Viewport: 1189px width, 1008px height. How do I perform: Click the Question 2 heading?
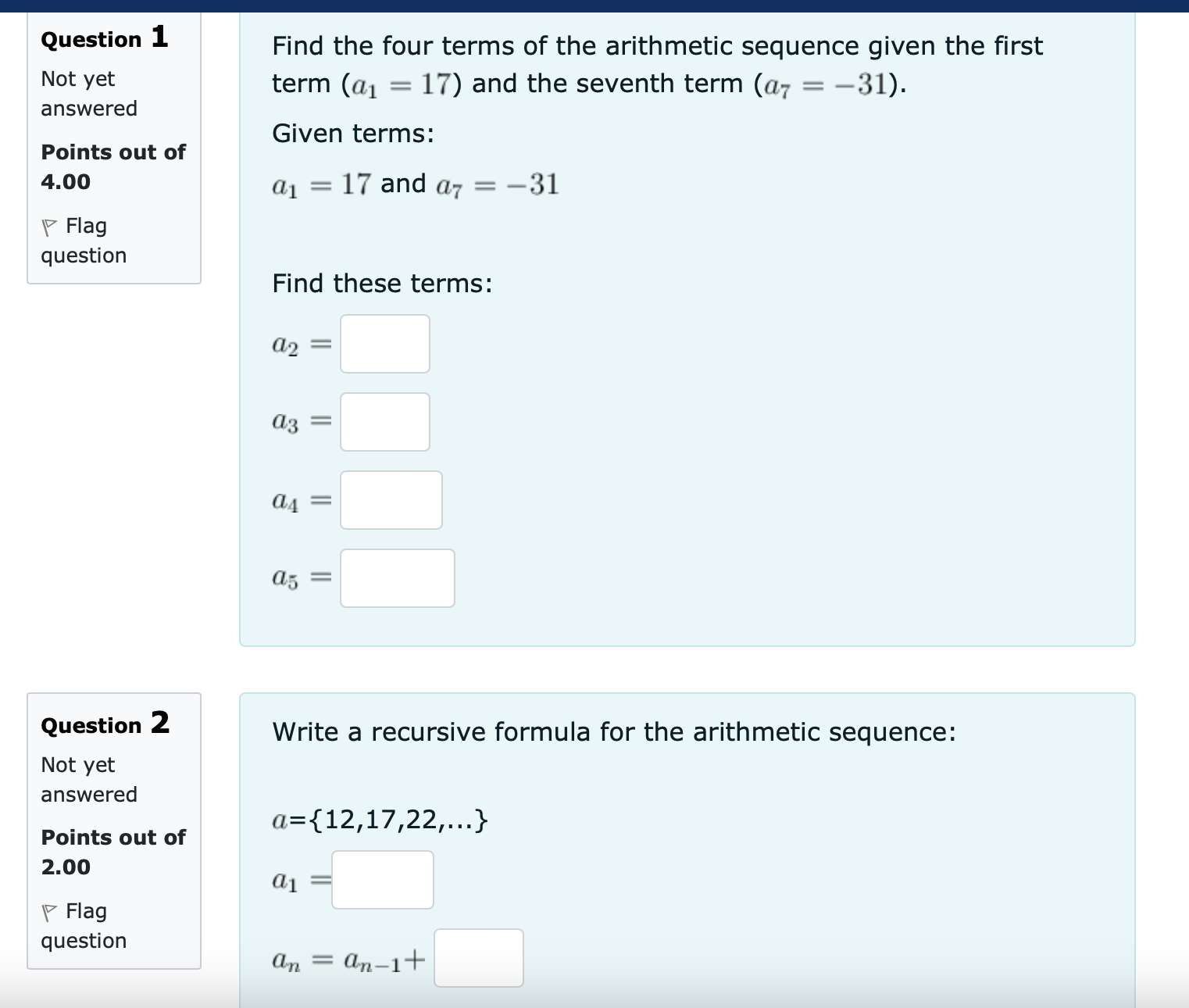(x=104, y=725)
